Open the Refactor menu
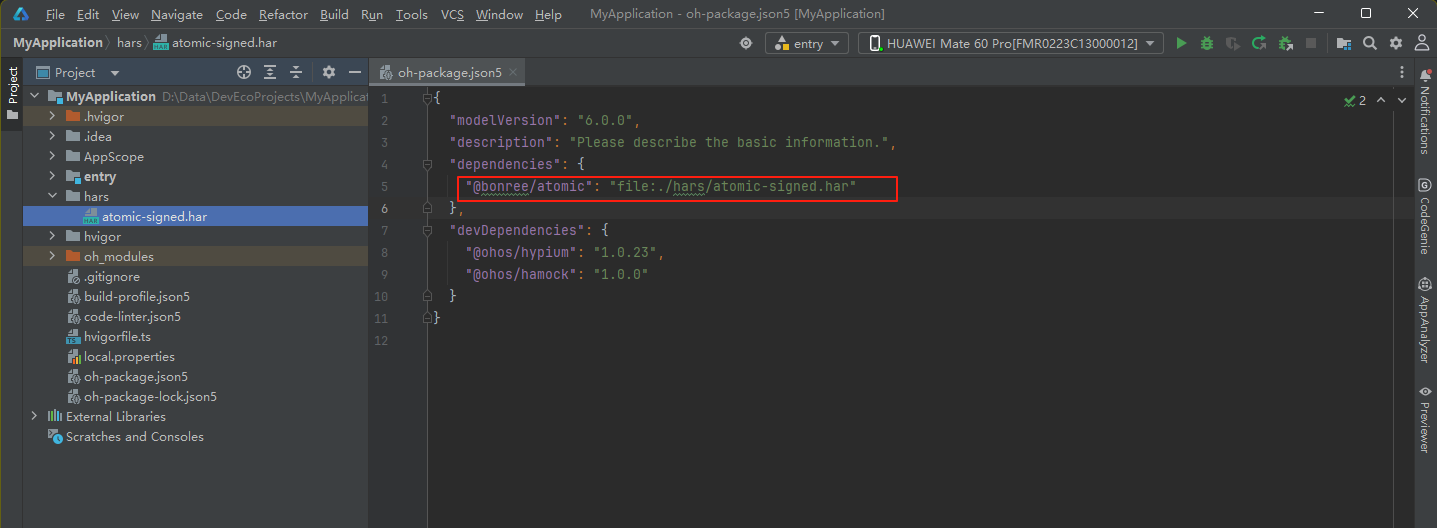Screen dimensions: 1437x528 (283, 15)
